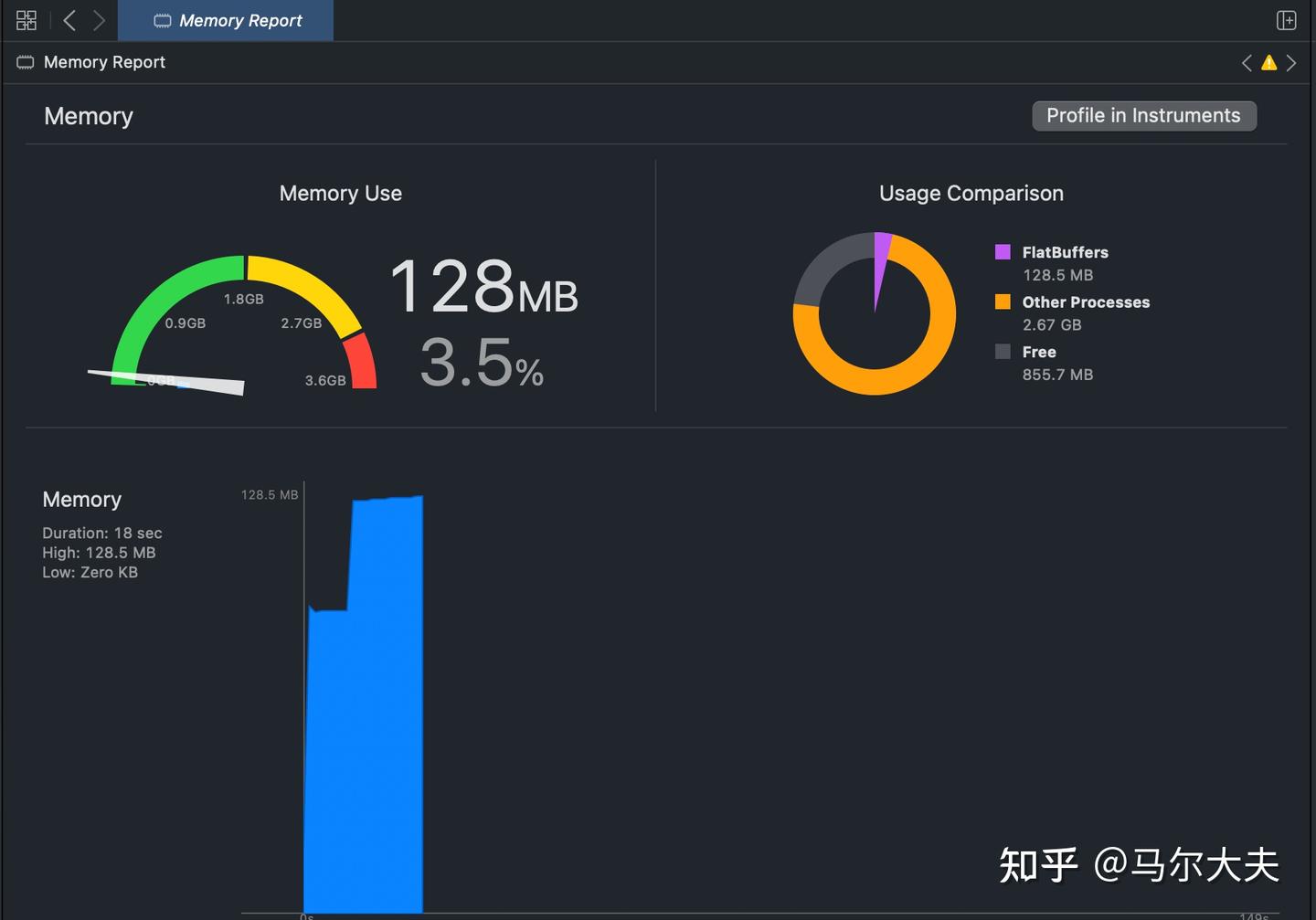Screen dimensions: 1316x920
Task: Click the forward navigation arrow in the toolbar
Action: [x=99, y=19]
